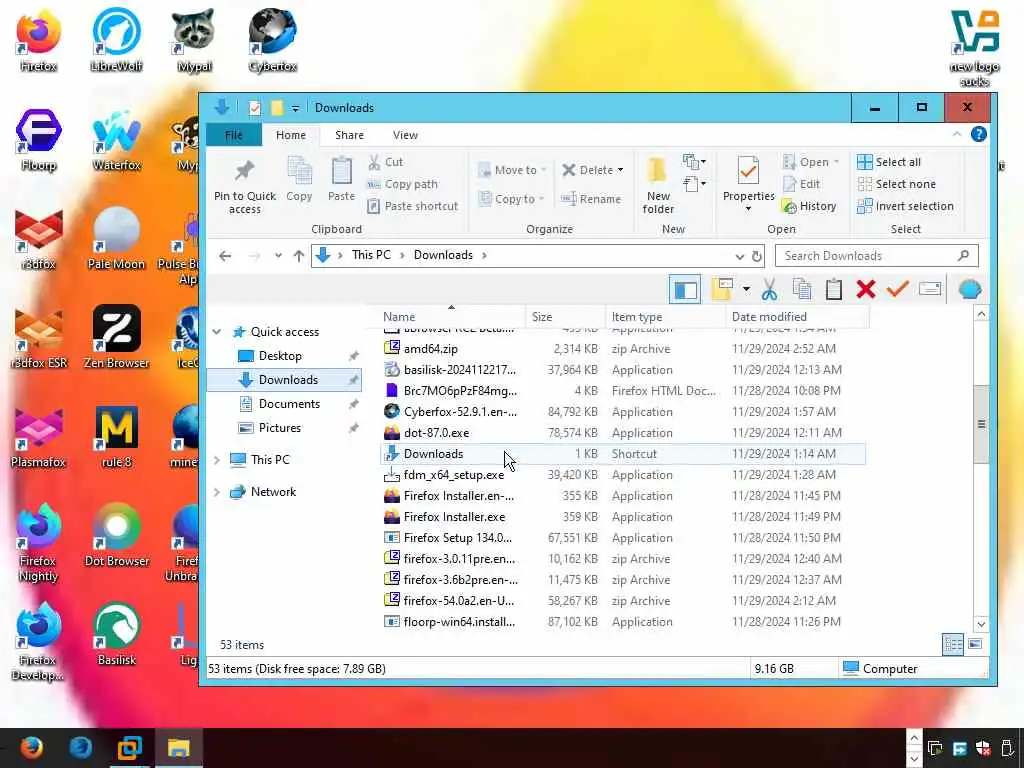This screenshot has height=768, width=1024.
Task: Switch to the View ribbon tab
Action: pos(406,135)
